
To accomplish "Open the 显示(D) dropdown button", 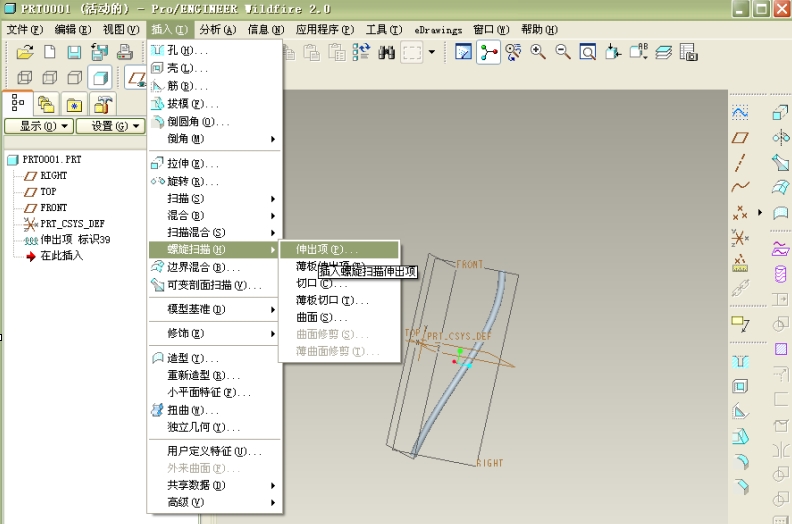I will pos(39,126).
